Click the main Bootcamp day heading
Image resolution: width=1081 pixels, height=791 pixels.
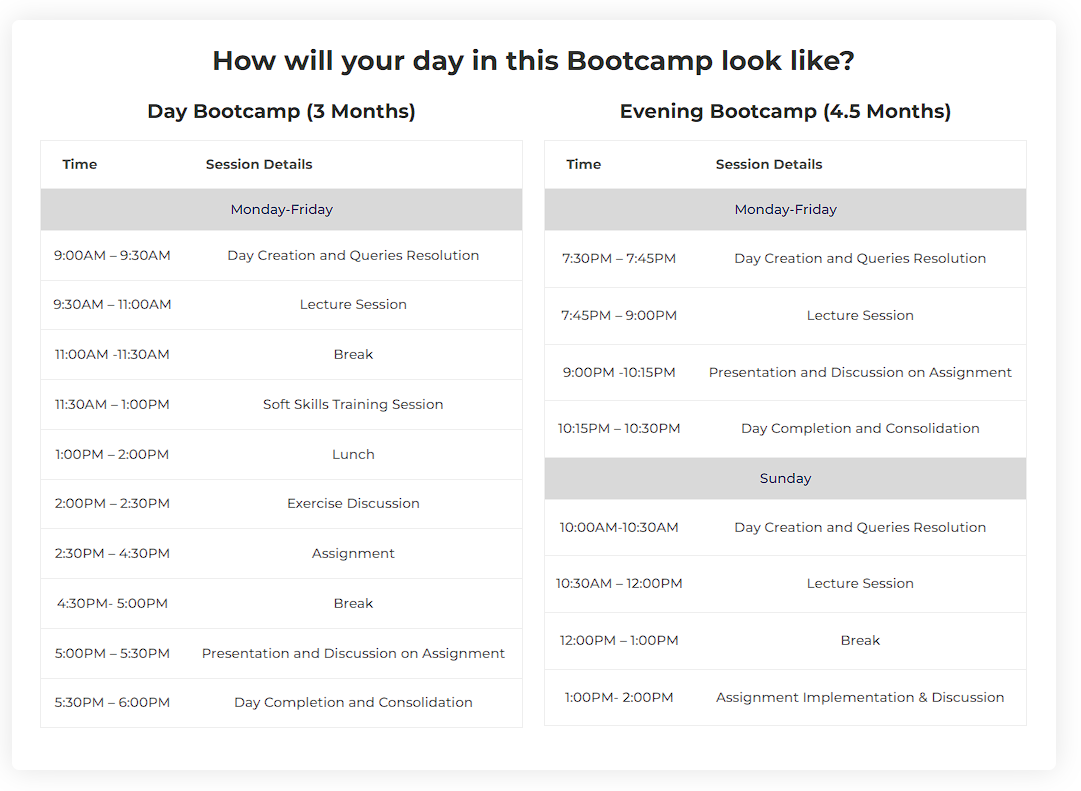coord(533,61)
